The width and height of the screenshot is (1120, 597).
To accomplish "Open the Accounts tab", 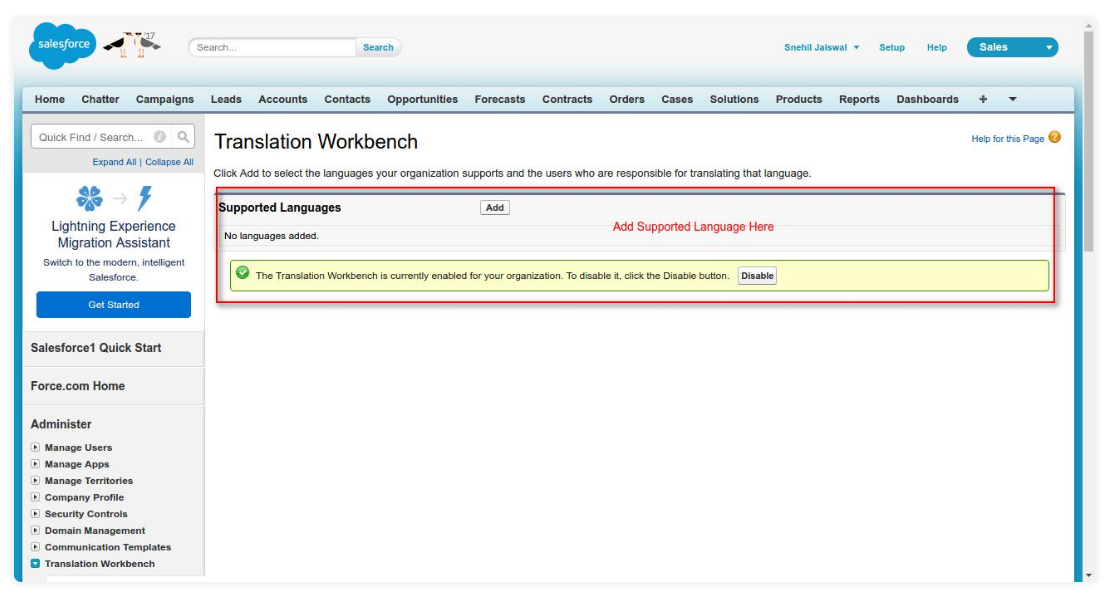I will (283, 99).
